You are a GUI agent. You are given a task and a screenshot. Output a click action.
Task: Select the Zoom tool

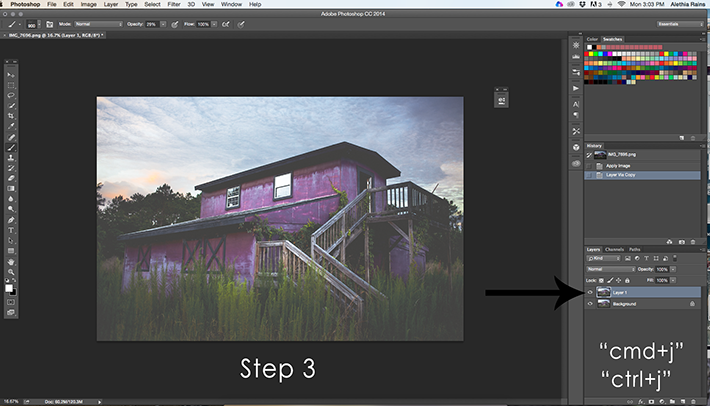coord(11,272)
